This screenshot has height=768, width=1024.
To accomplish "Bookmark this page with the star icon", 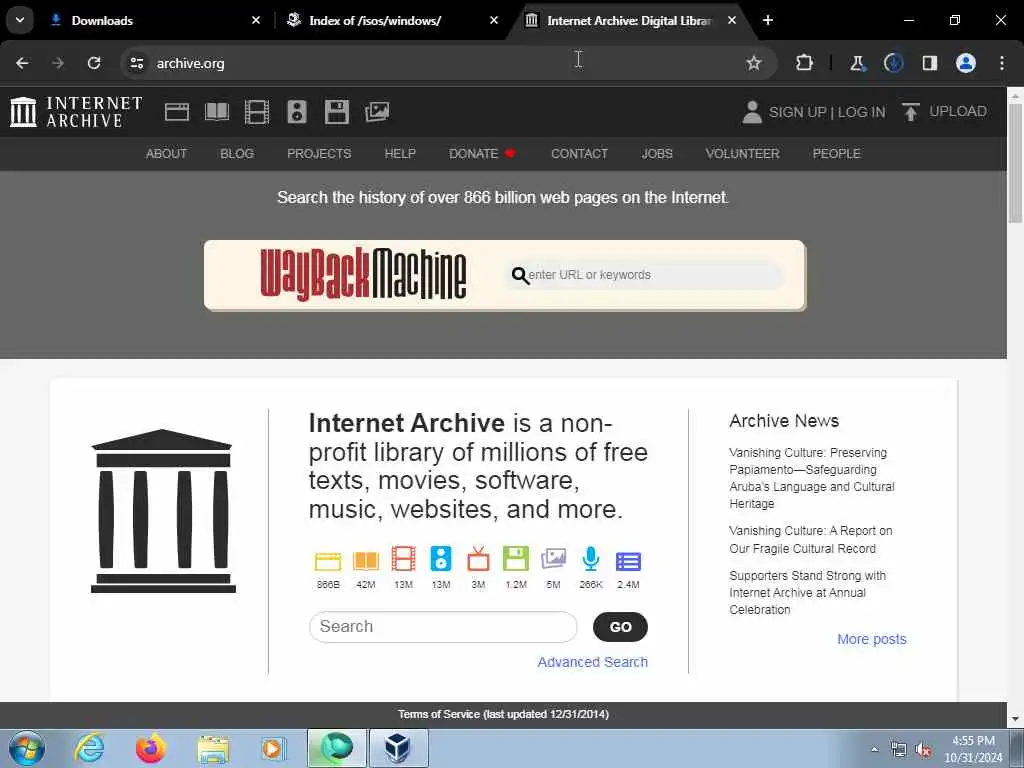I will coord(754,63).
